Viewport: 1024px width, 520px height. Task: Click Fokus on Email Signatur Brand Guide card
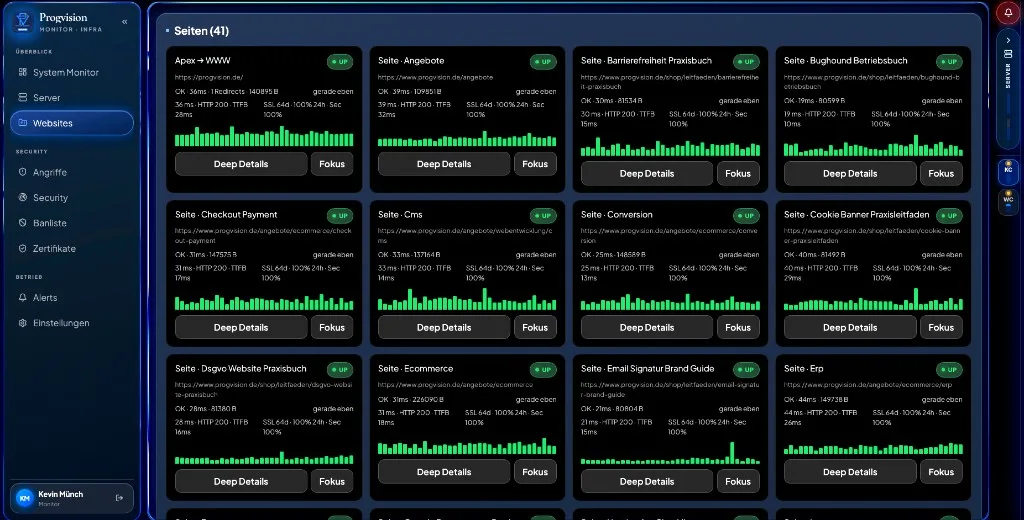tap(738, 481)
